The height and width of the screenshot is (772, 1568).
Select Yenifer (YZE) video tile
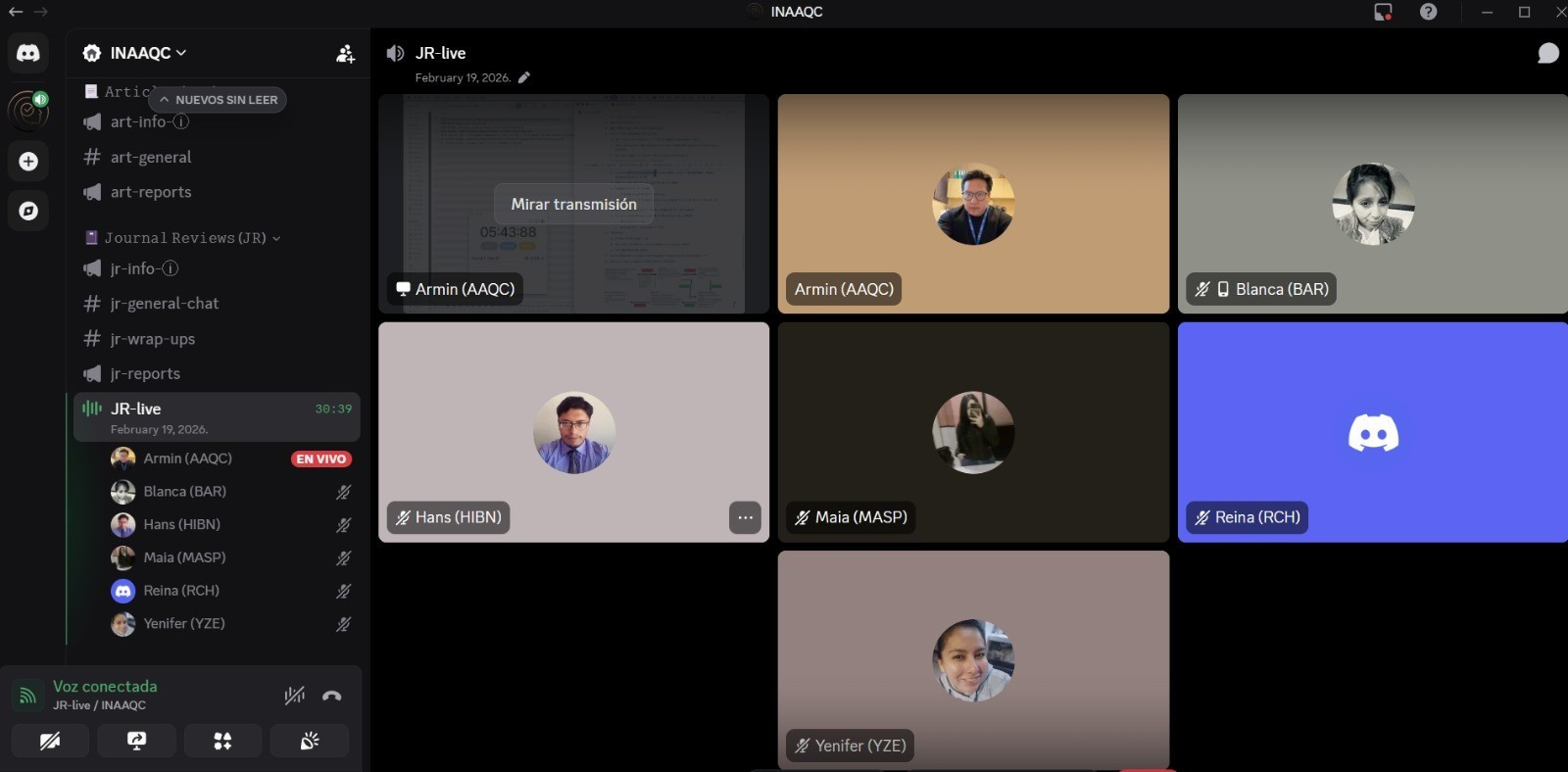click(x=972, y=658)
